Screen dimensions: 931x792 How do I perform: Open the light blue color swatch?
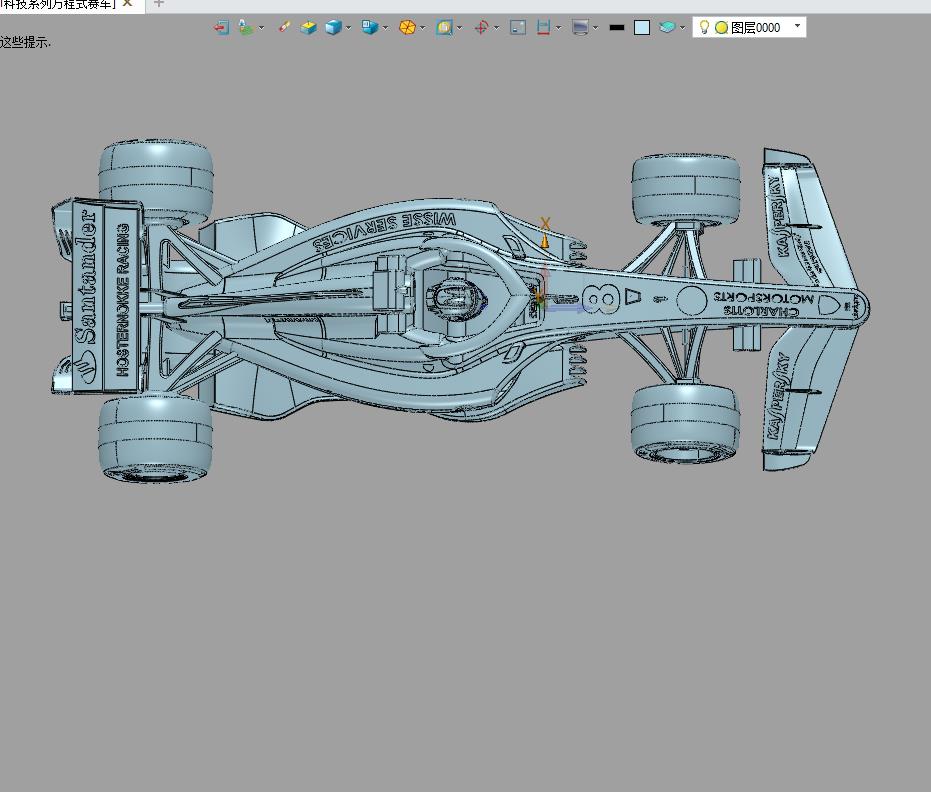(642, 28)
